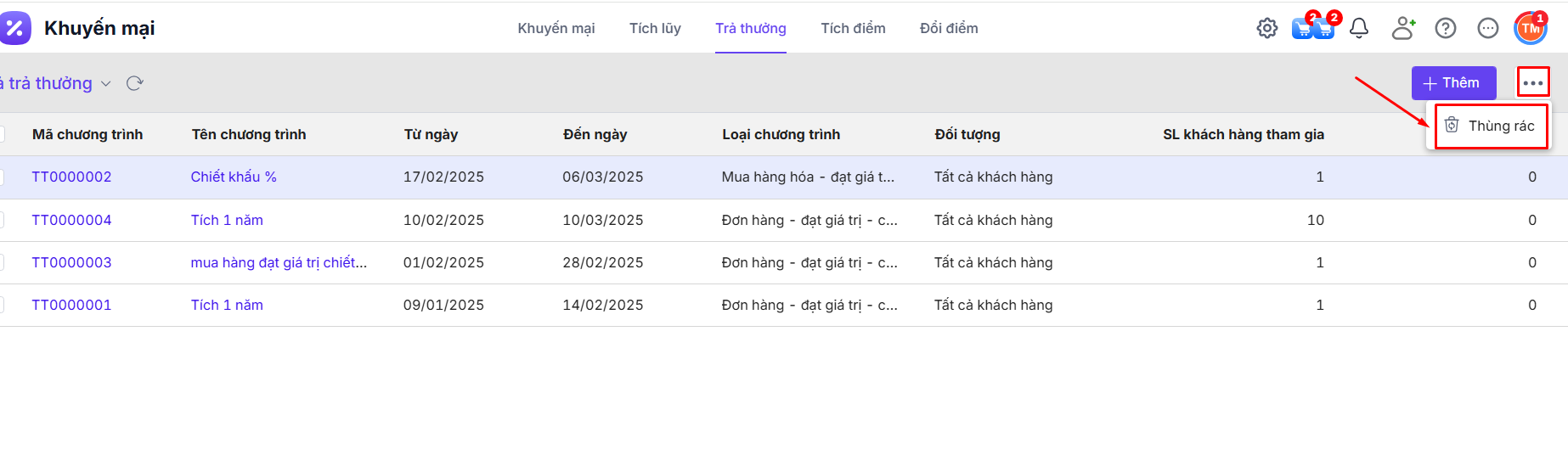This screenshot has height=466, width=1568.
Task: Toggle the select-all checkbox in table header
Action: 2,134
